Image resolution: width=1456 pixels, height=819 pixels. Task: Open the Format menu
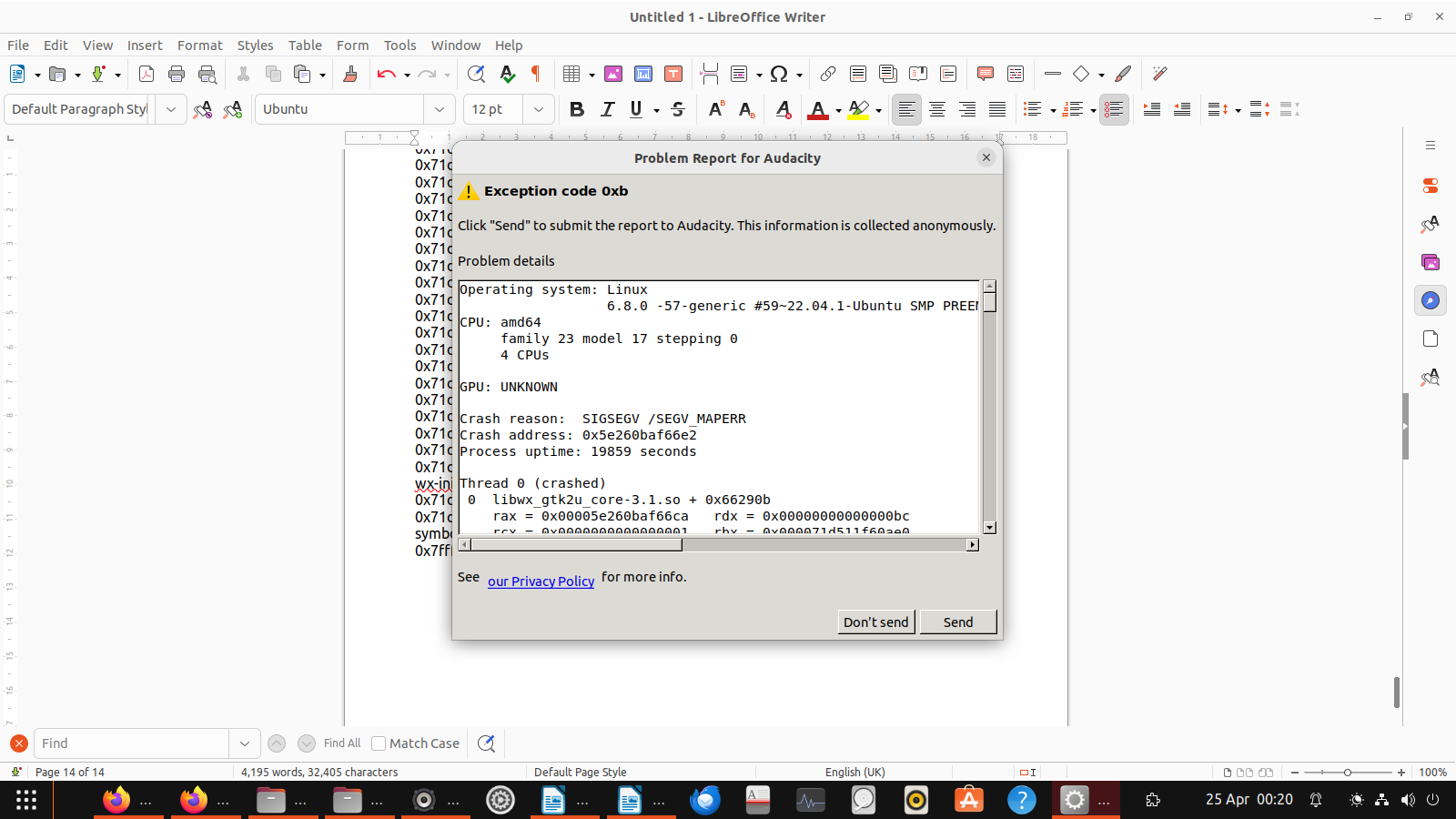199,45
